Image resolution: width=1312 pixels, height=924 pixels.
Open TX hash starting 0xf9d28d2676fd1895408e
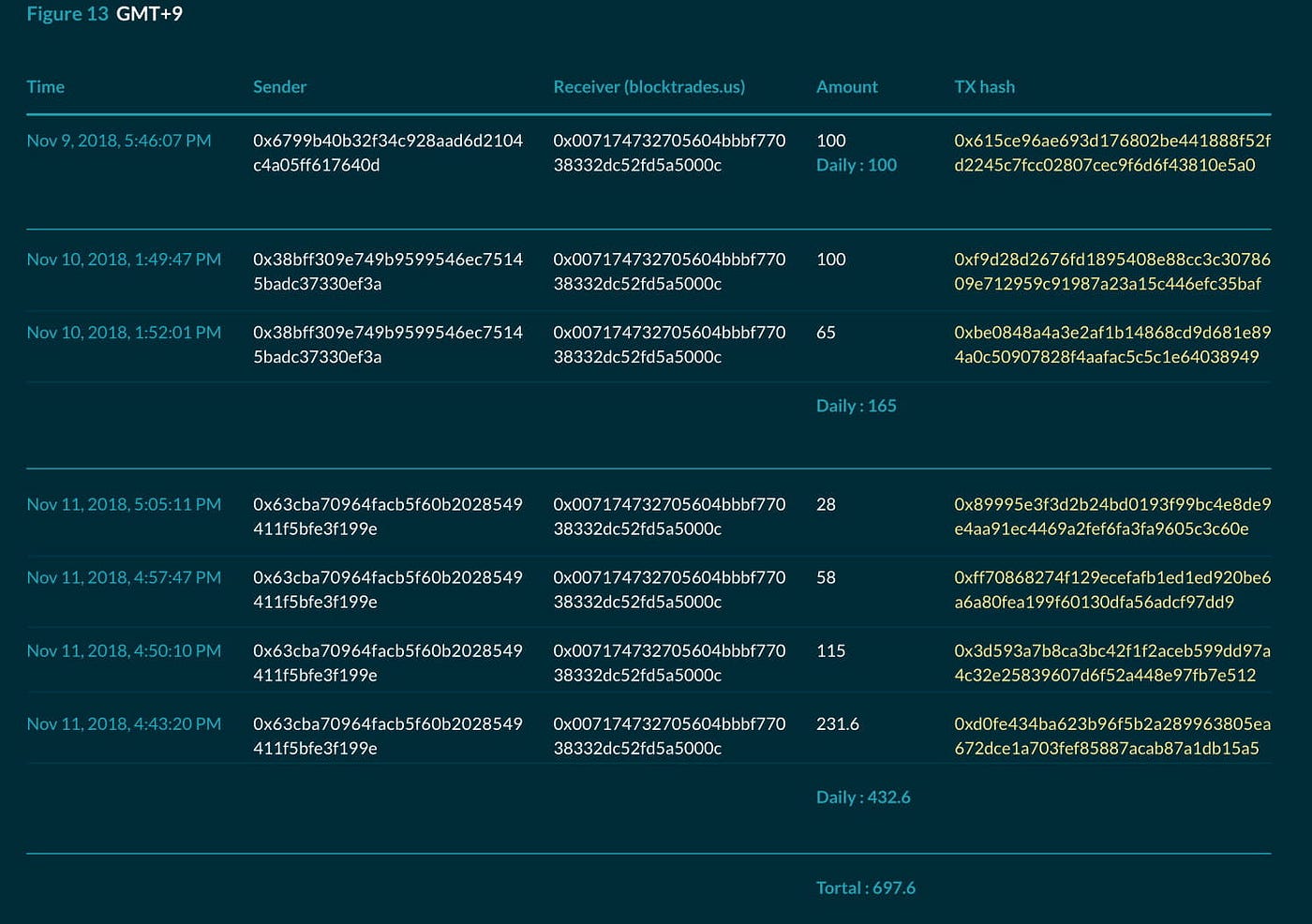(x=1112, y=272)
